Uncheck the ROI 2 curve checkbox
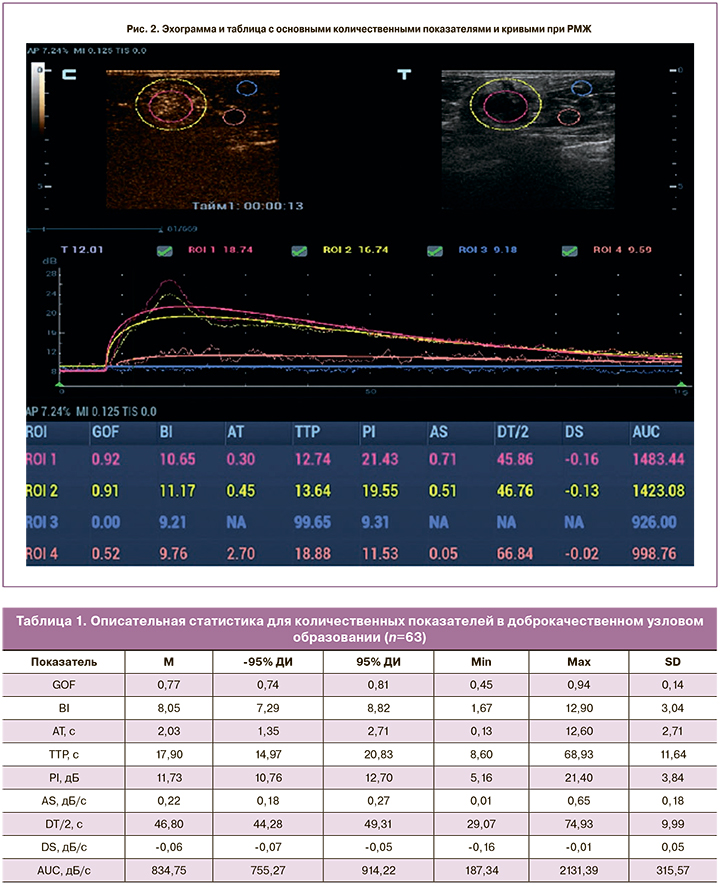 click(298, 251)
